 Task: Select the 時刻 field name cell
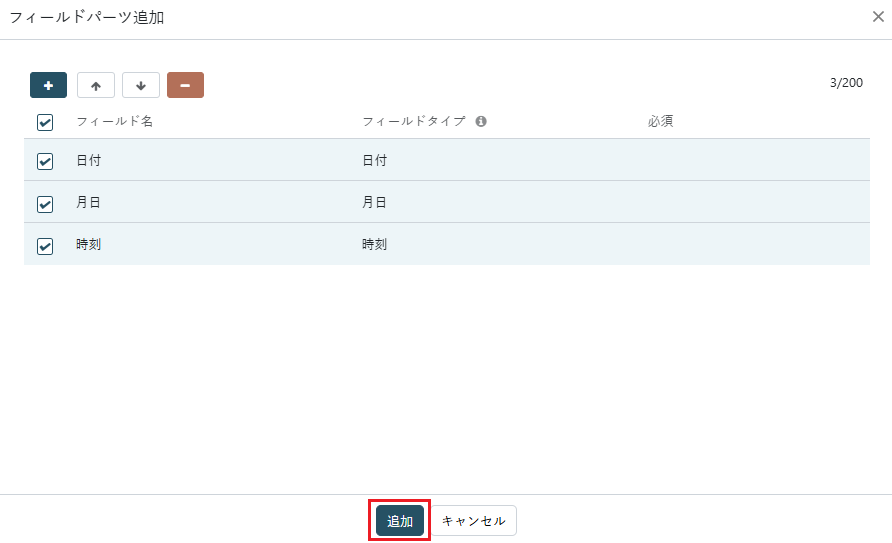click(x=89, y=244)
